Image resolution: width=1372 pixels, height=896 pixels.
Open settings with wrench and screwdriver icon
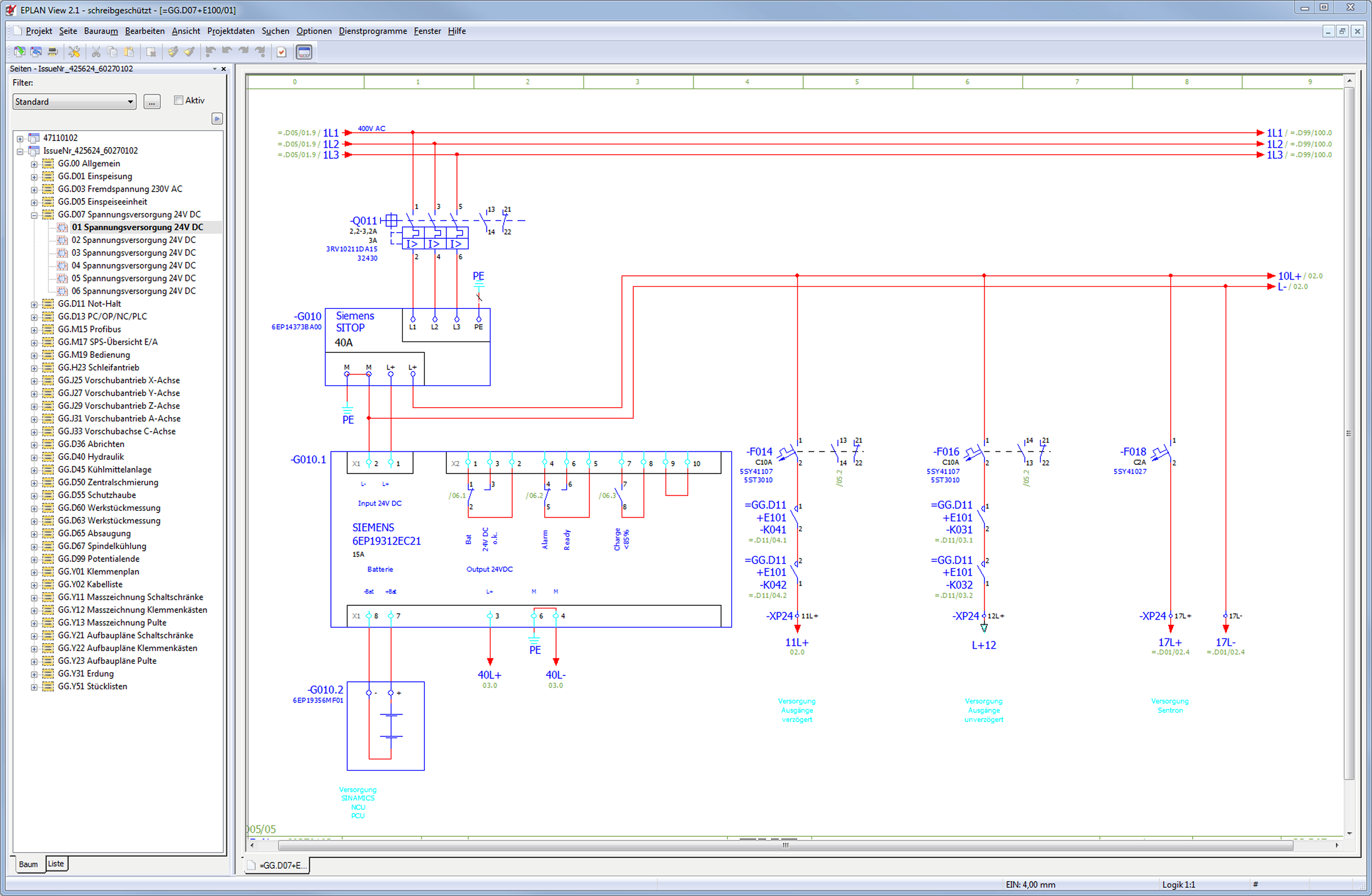74,52
